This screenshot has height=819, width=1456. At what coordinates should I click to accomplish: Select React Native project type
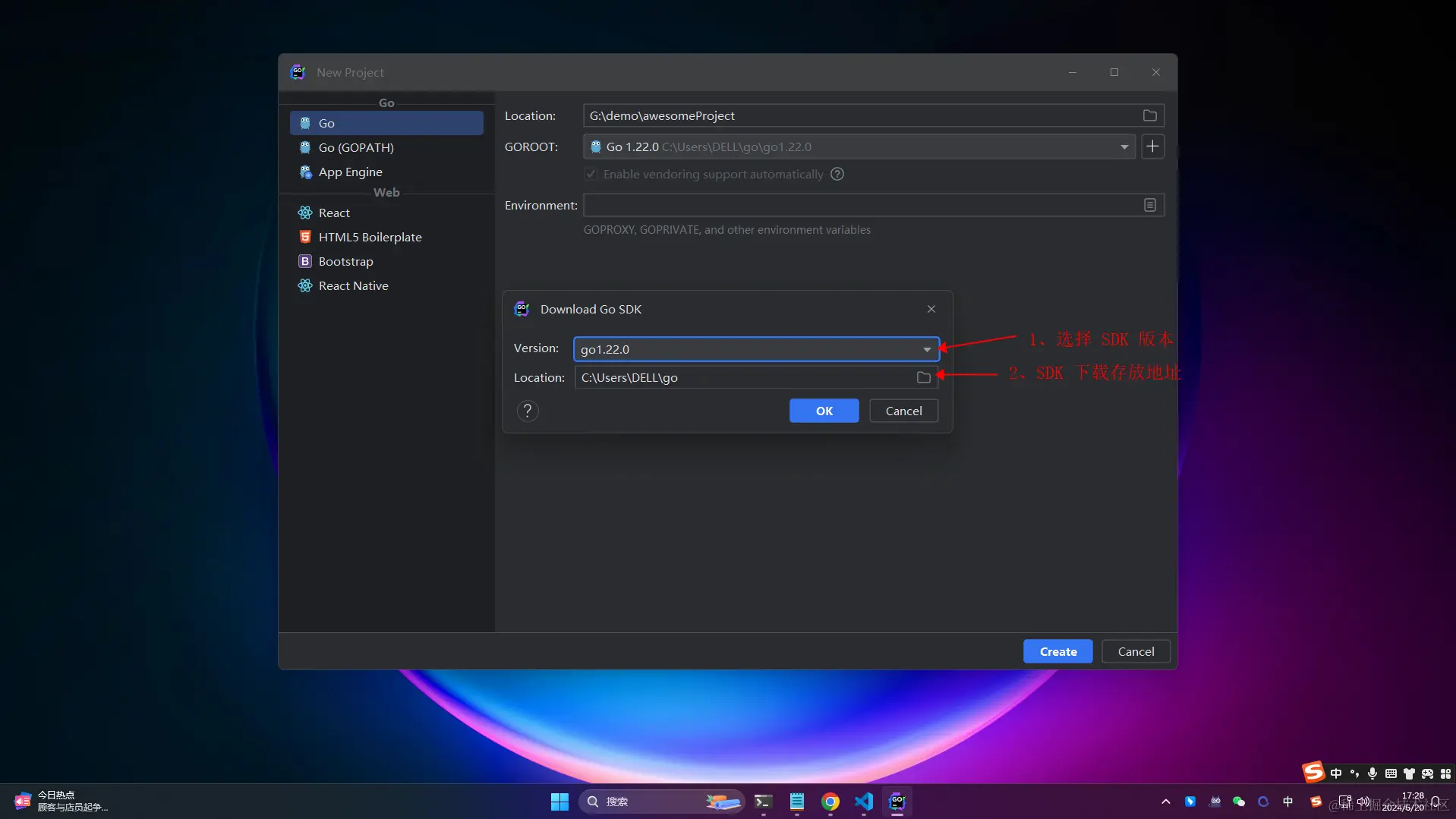(386, 285)
